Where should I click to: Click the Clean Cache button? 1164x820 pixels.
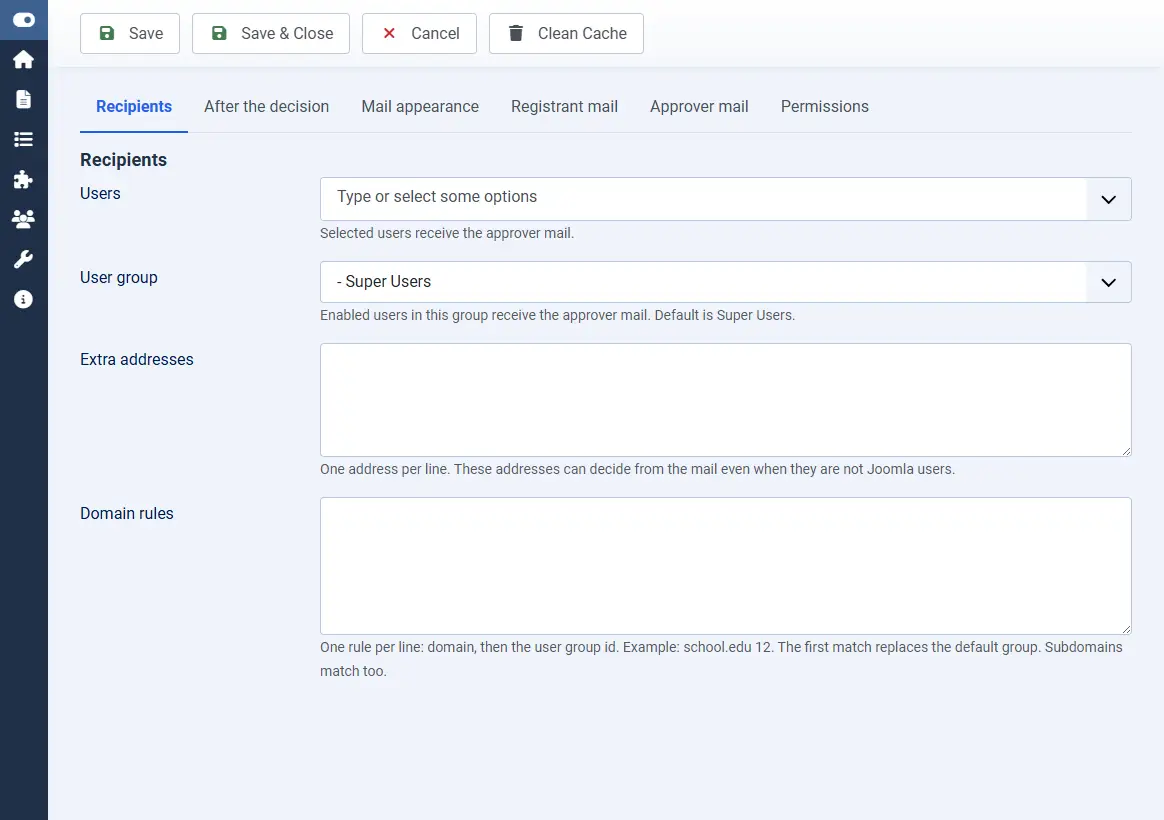pos(566,33)
